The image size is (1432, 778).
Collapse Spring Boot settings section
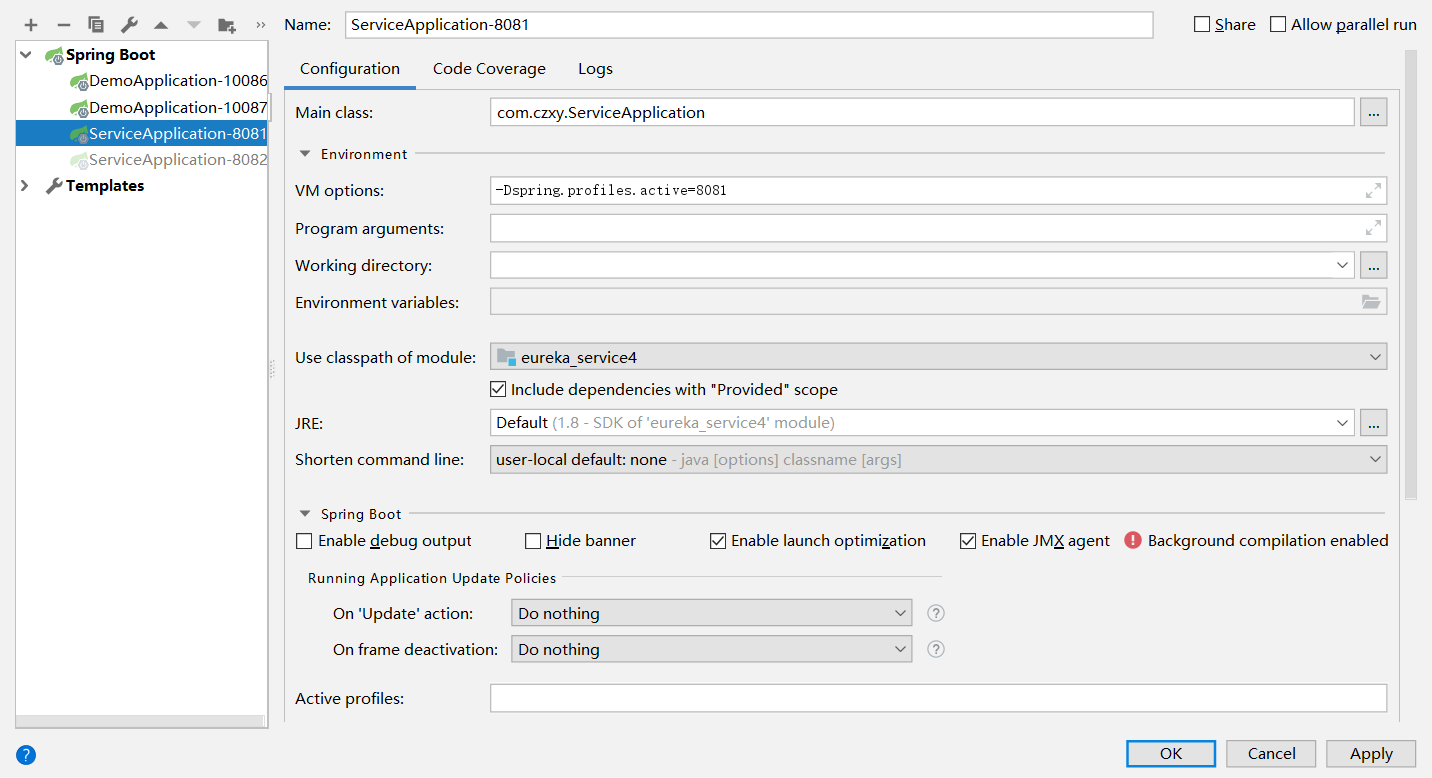(x=306, y=514)
